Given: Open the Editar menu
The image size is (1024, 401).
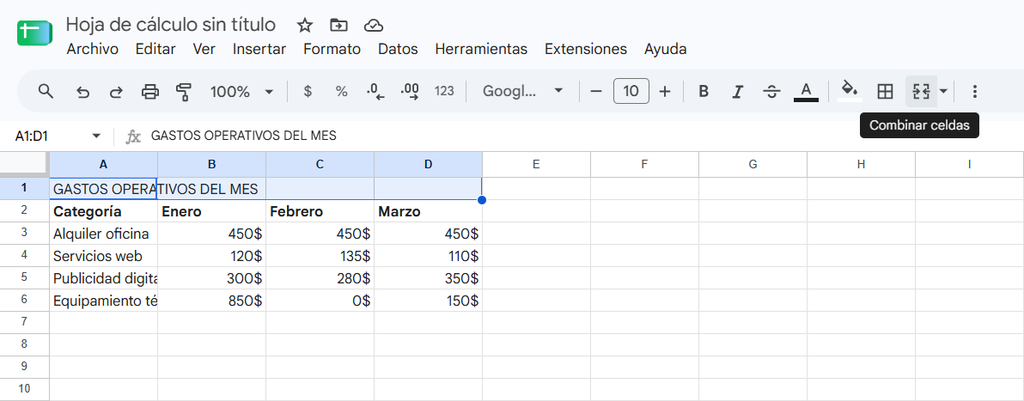Looking at the screenshot, I should point(155,49).
